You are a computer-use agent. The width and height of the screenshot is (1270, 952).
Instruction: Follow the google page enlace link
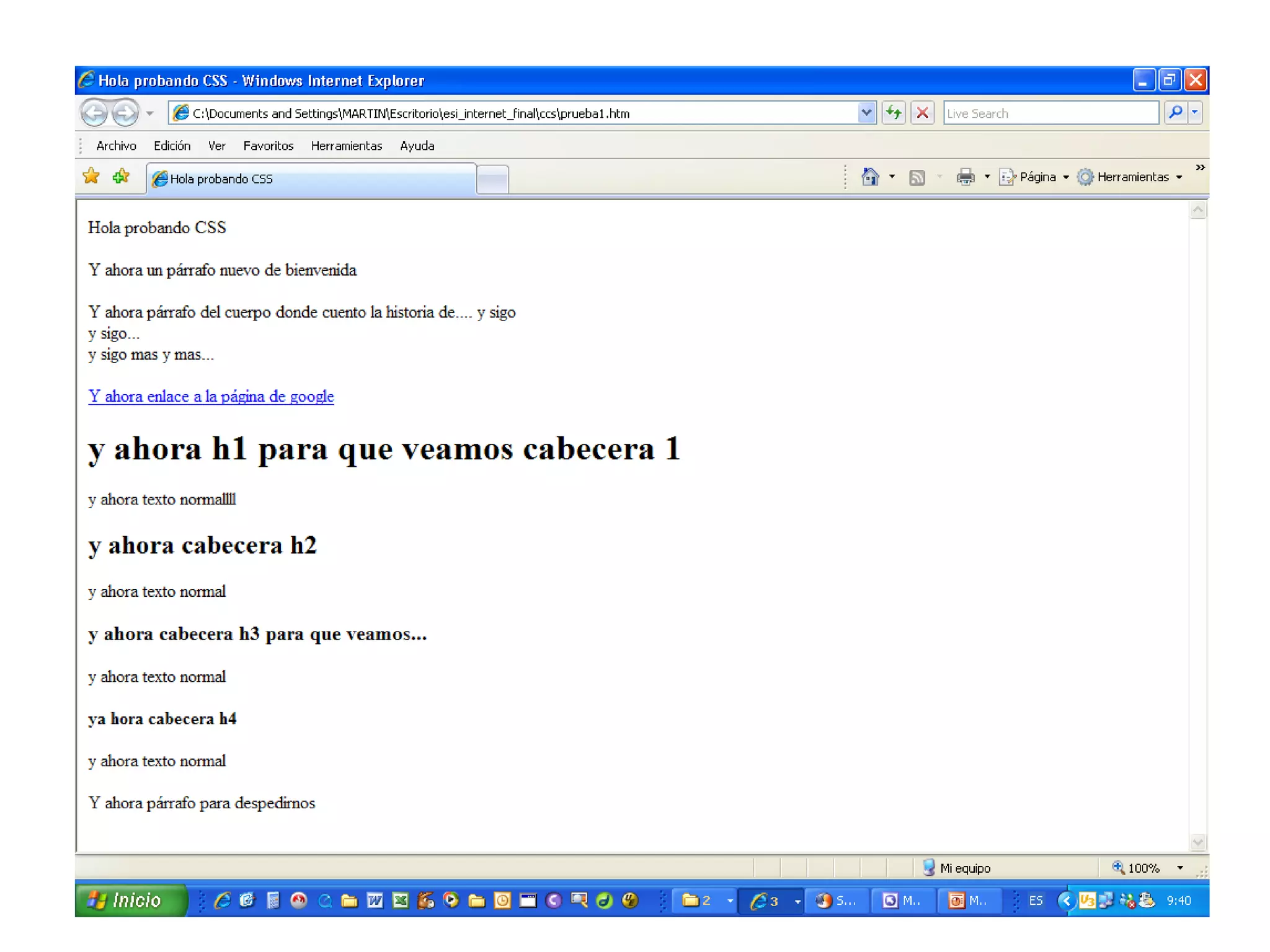211,397
